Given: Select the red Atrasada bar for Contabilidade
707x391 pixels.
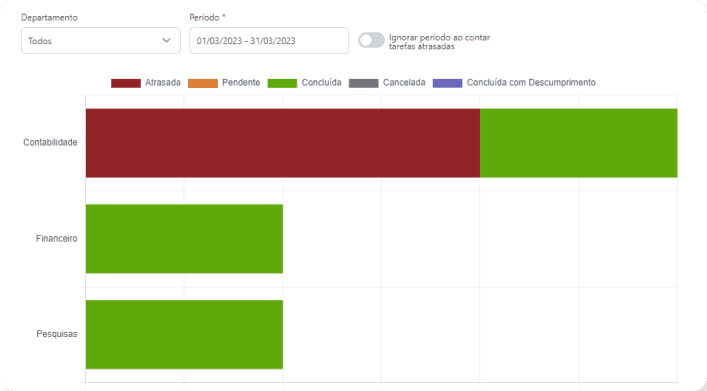Looking at the screenshot, I should [283, 143].
